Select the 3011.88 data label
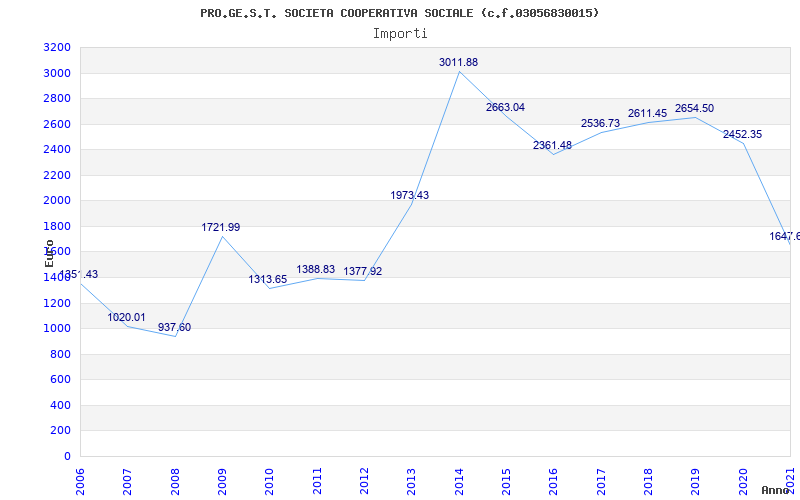 tap(458, 62)
